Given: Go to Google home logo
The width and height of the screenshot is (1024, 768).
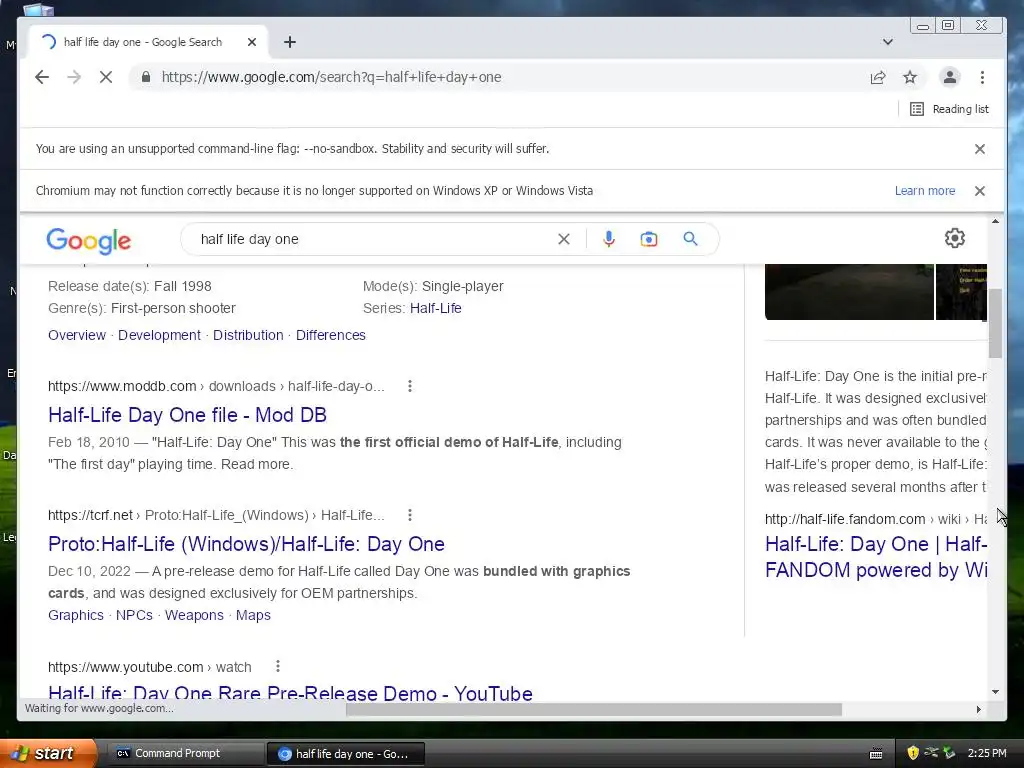Looking at the screenshot, I should 89,241.
